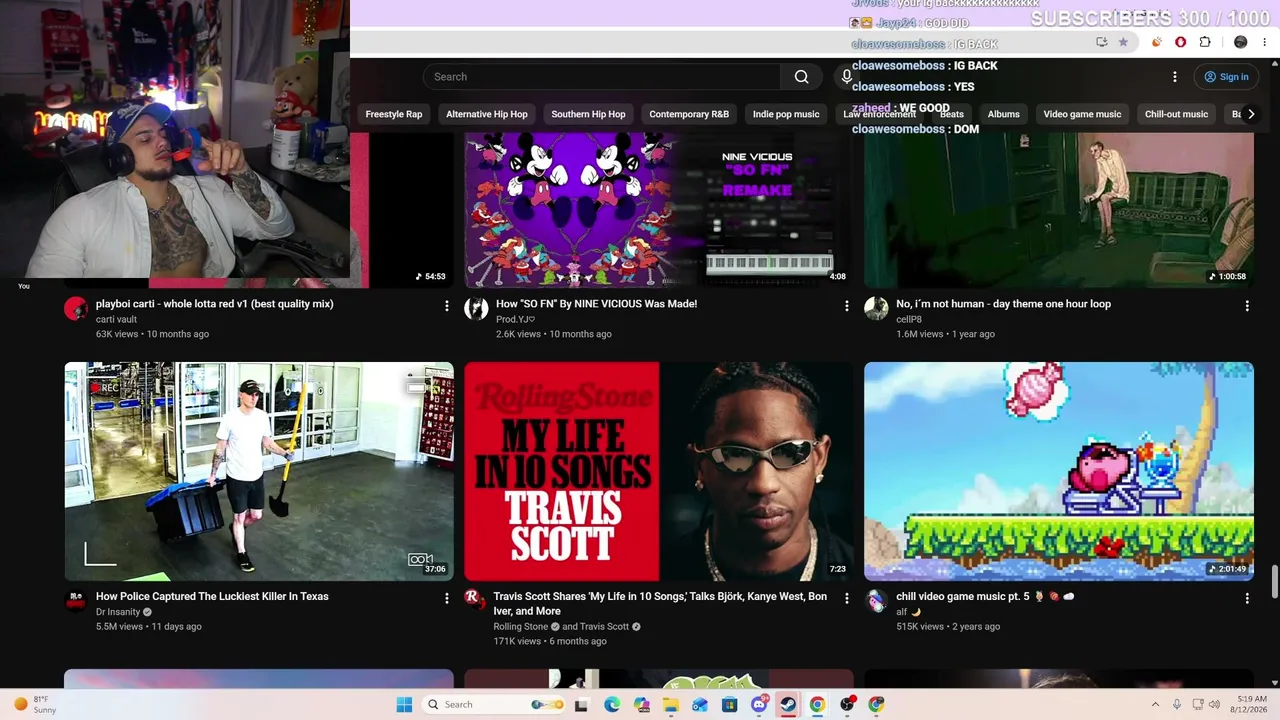Open alf channel avatar

pyautogui.click(x=876, y=600)
